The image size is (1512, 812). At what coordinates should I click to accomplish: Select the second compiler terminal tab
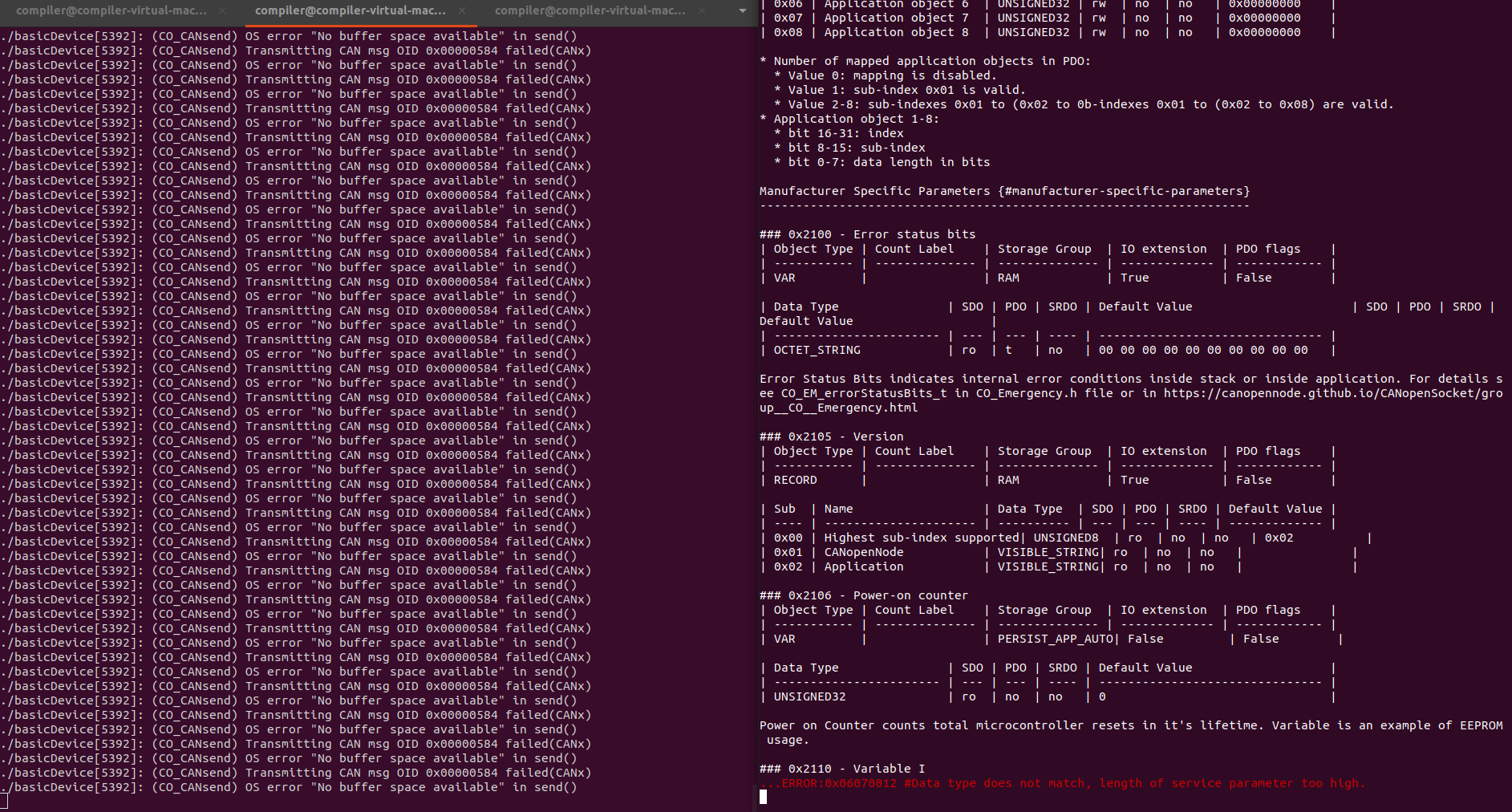pyautogui.click(x=350, y=11)
